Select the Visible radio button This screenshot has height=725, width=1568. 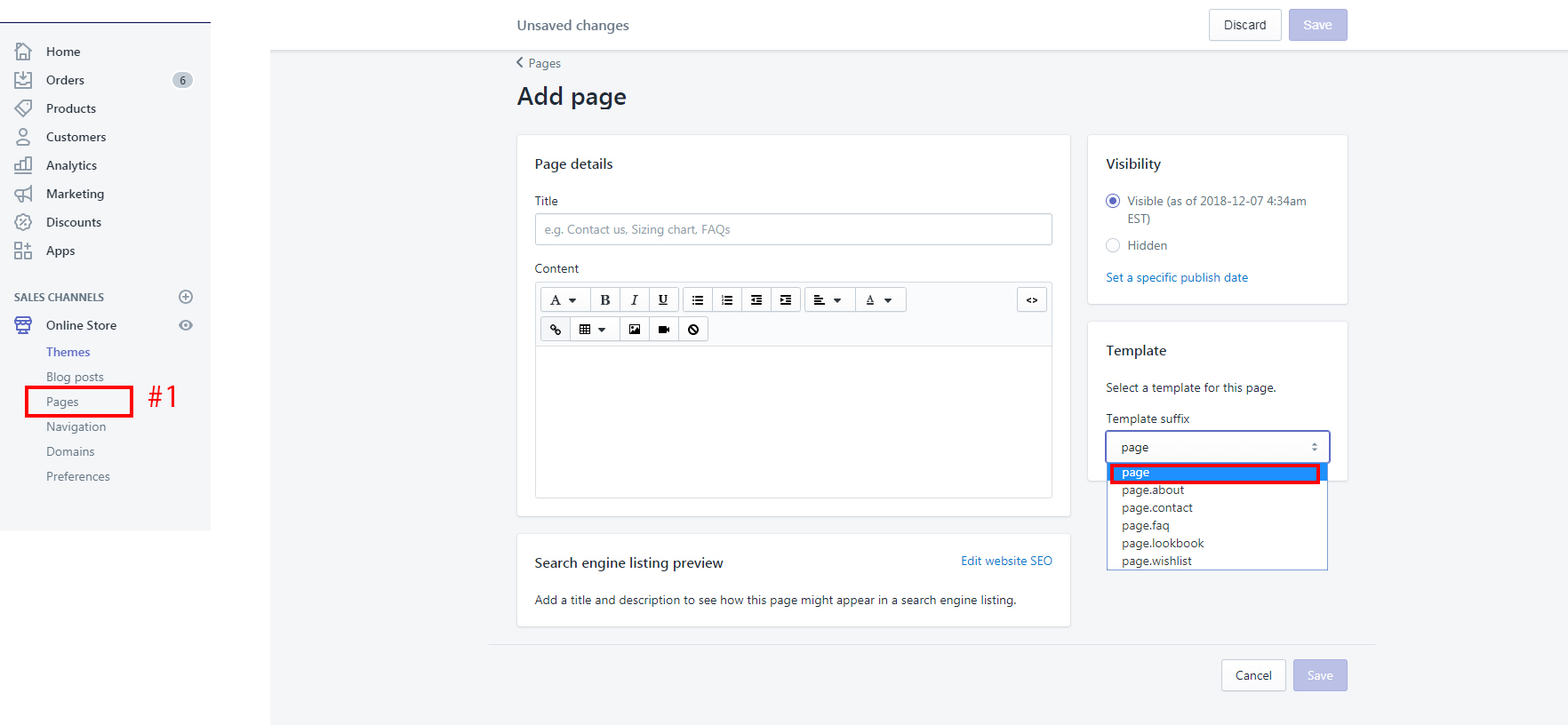click(x=1113, y=202)
